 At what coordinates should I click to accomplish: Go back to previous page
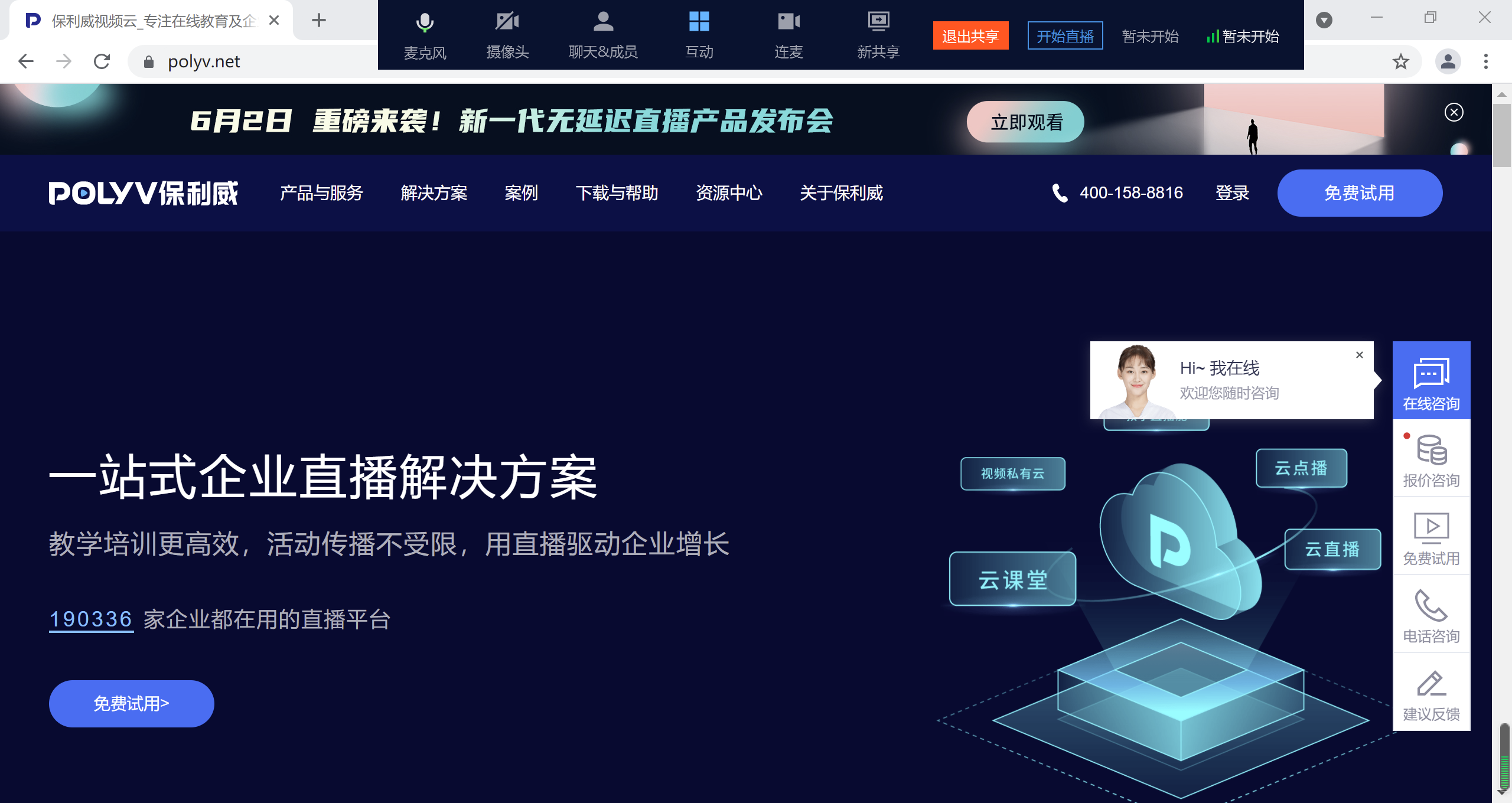pyautogui.click(x=26, y=61)
